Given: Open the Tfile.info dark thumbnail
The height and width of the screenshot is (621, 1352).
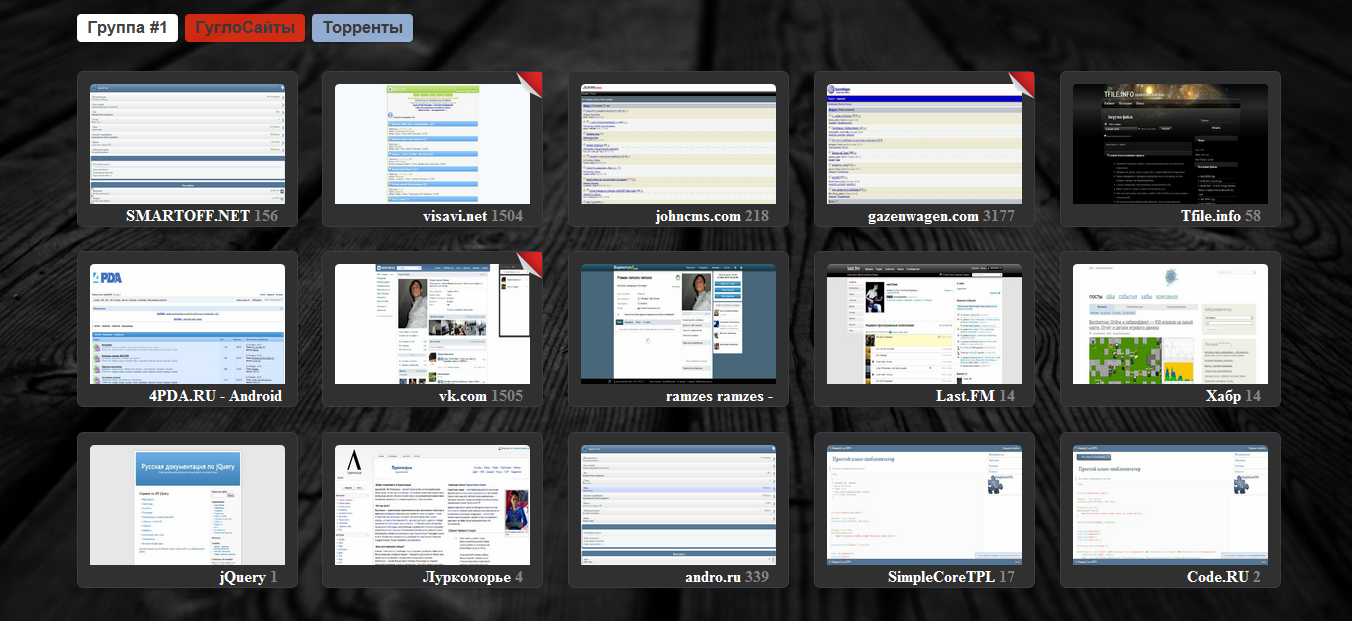Looking at the screenshot, I should [x=1170, y=144].
